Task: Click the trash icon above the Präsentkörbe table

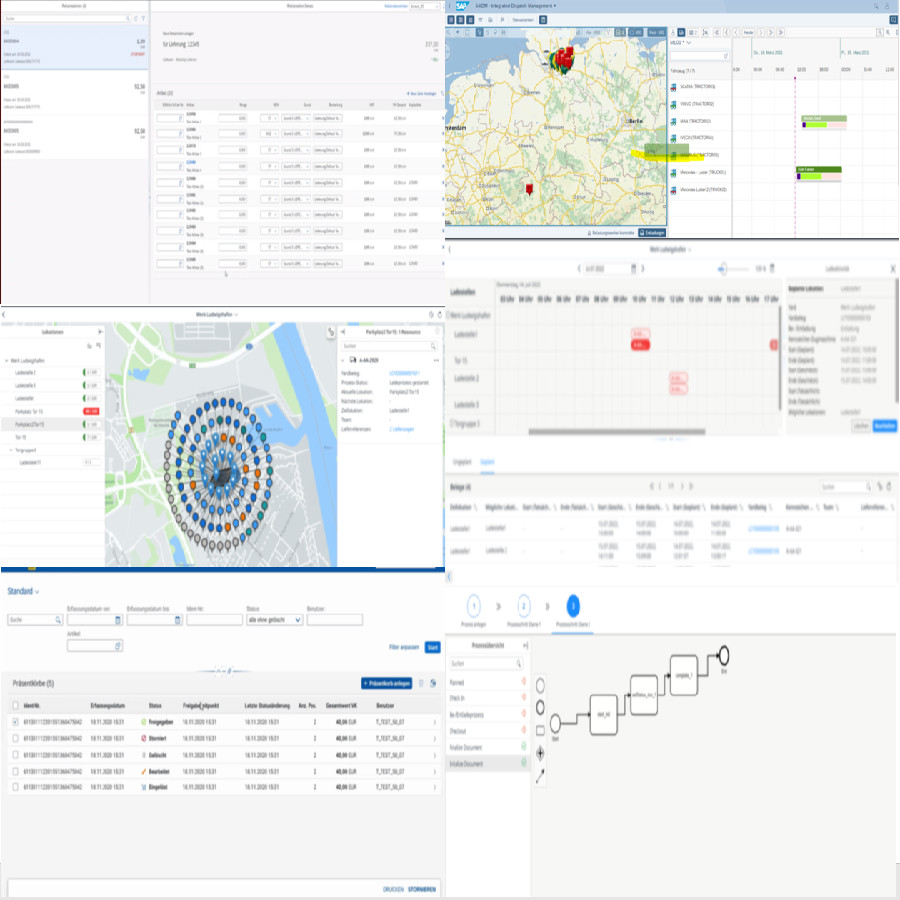Action: (421, 682)
